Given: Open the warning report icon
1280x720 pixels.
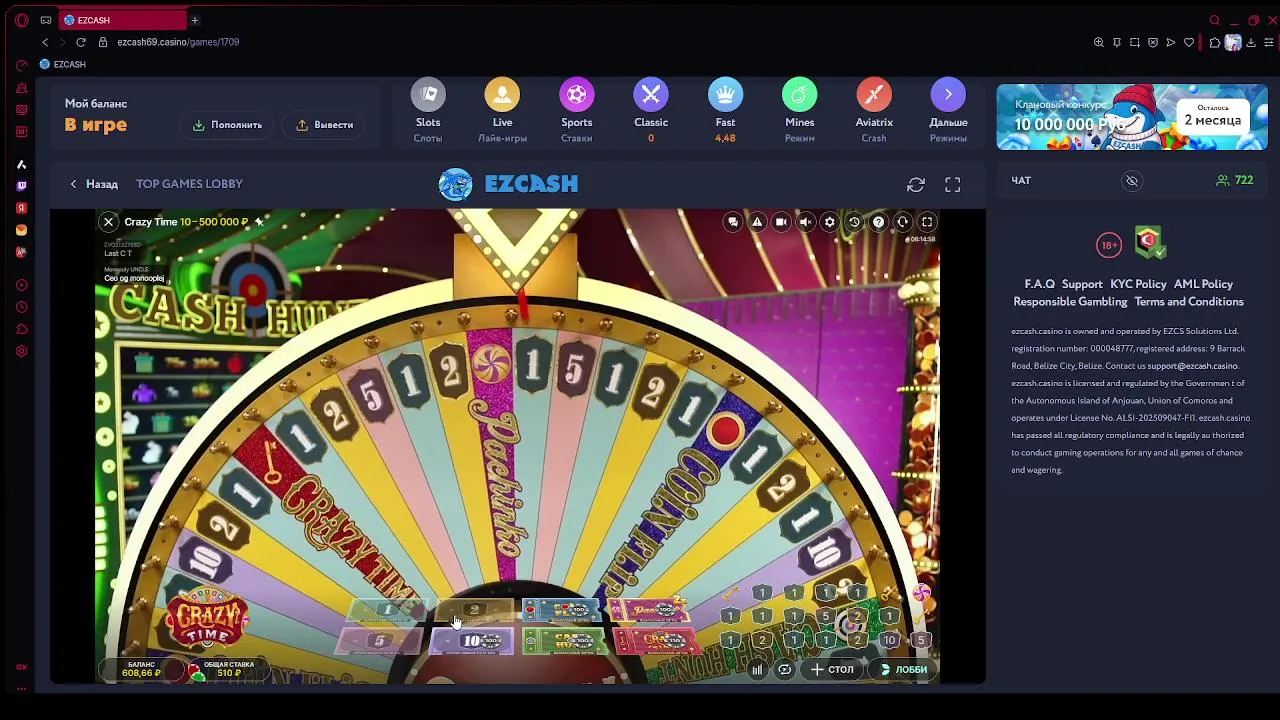Looking at the screenshot, I should coord(757,222).
